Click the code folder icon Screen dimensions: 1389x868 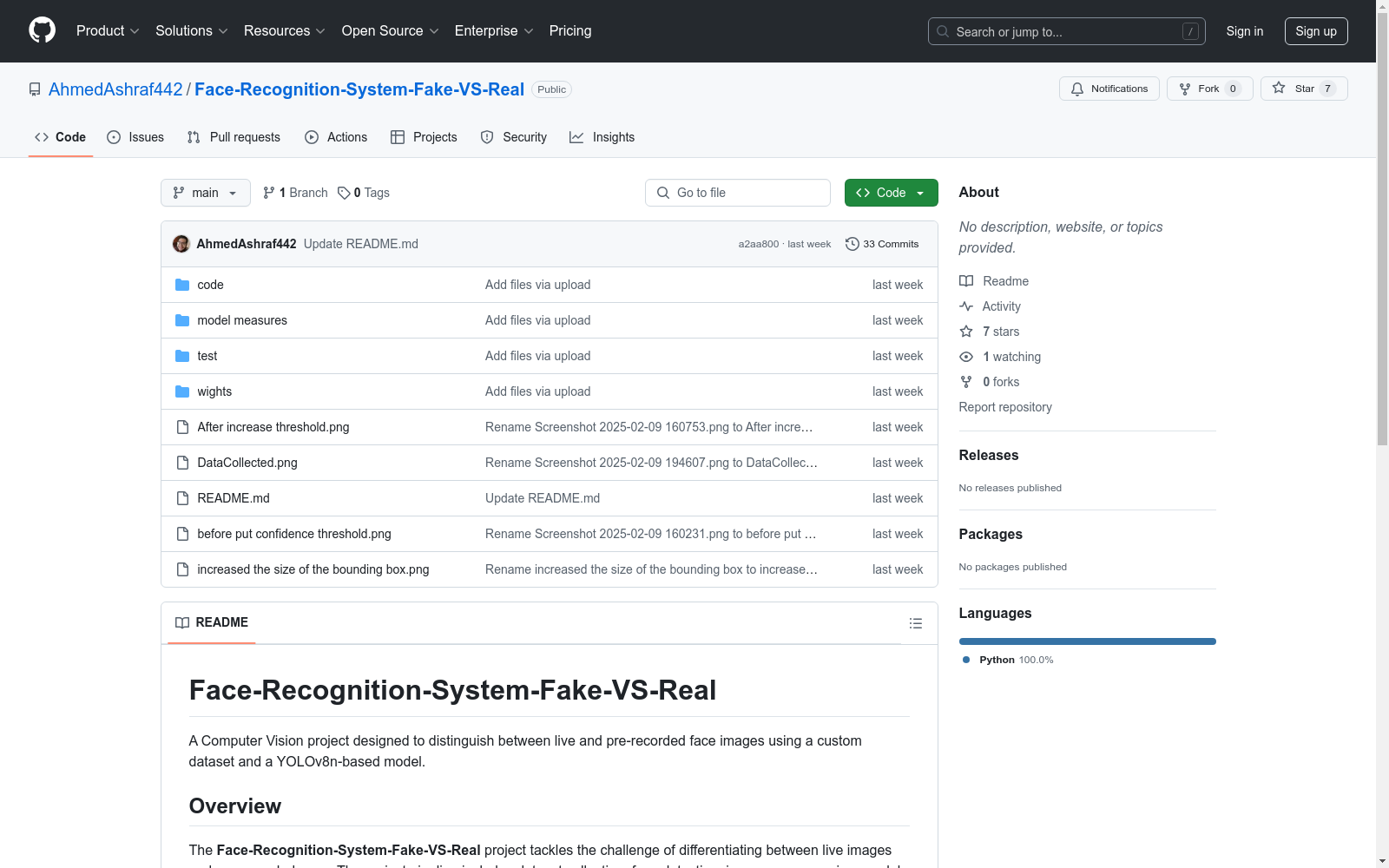click(182, 285)
